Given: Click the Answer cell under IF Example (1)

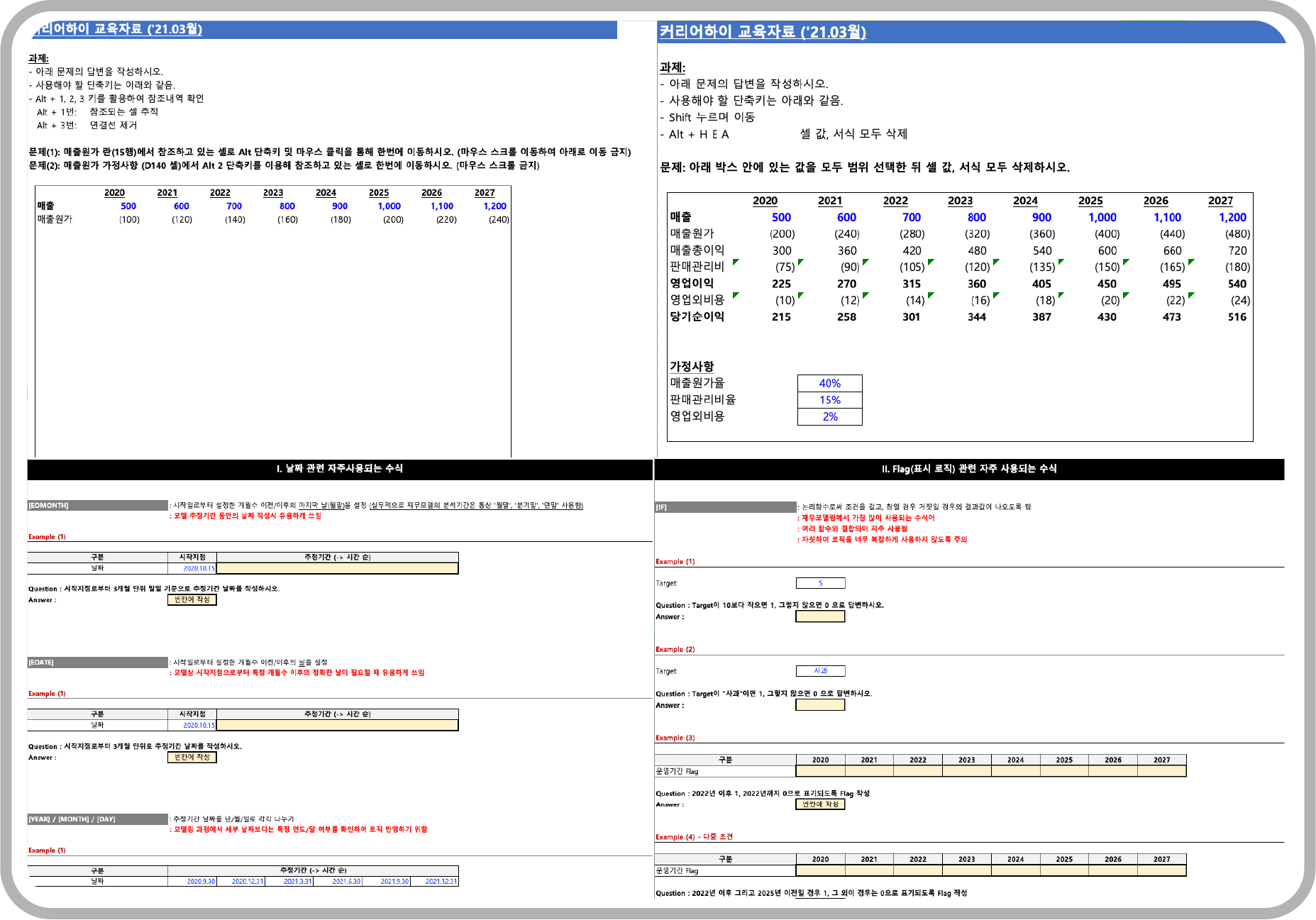Looking at the screenshot, I should (x=820, y=617).
